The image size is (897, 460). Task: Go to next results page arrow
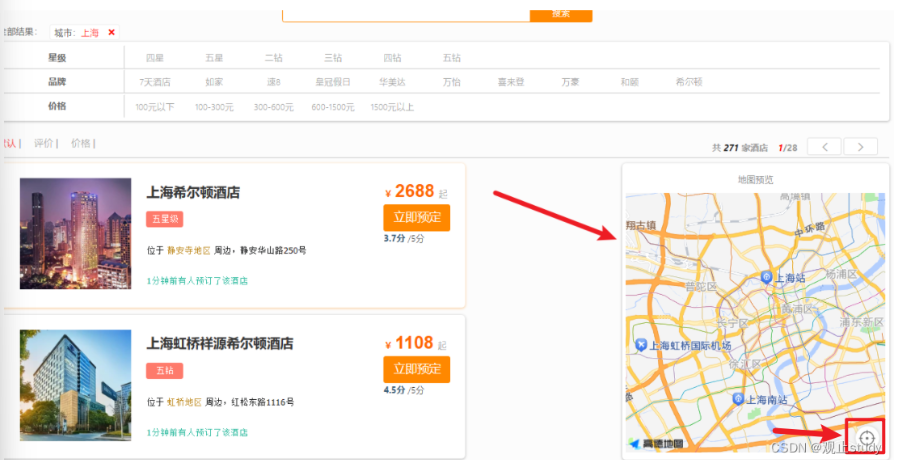(860, 147)
